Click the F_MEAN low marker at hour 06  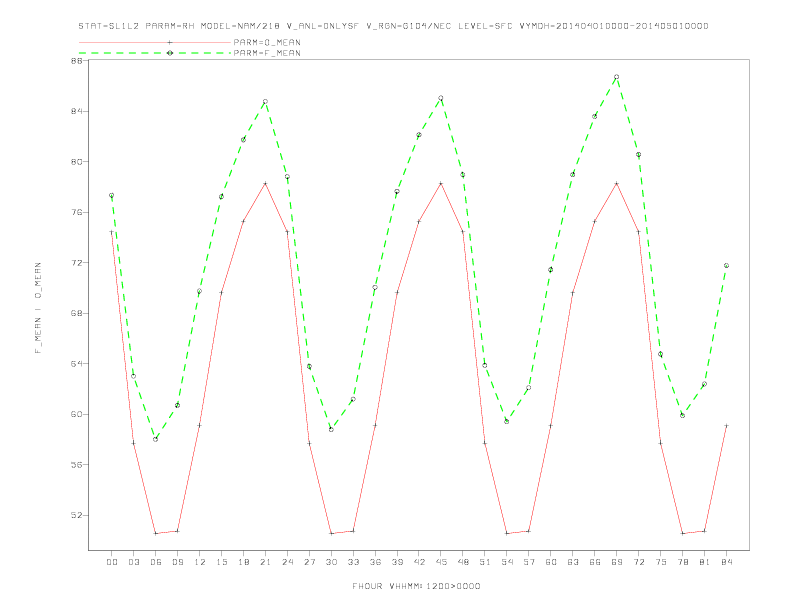click(x=156, y=439)
